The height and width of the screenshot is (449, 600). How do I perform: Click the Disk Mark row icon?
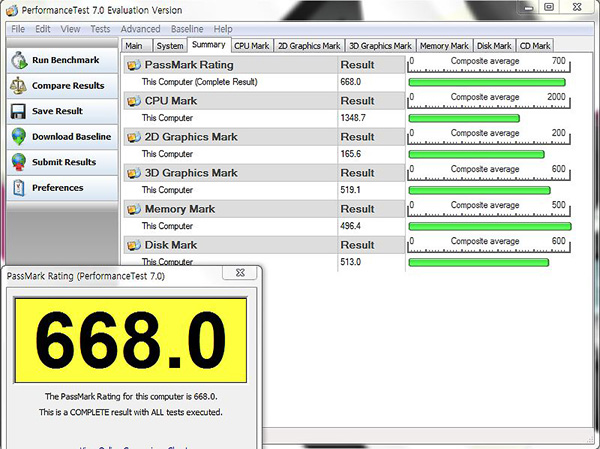pyautogui.click(x=134, y=245)
